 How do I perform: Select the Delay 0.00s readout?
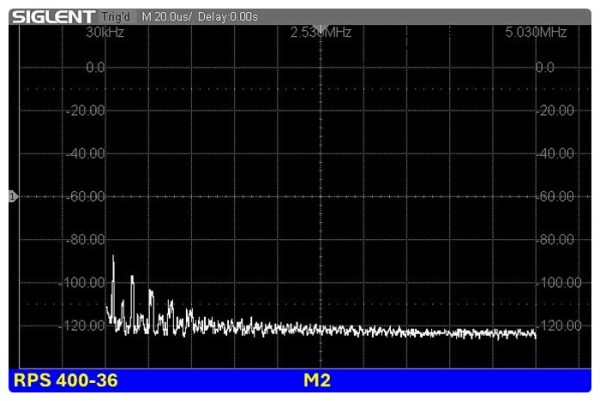[229, 17]
